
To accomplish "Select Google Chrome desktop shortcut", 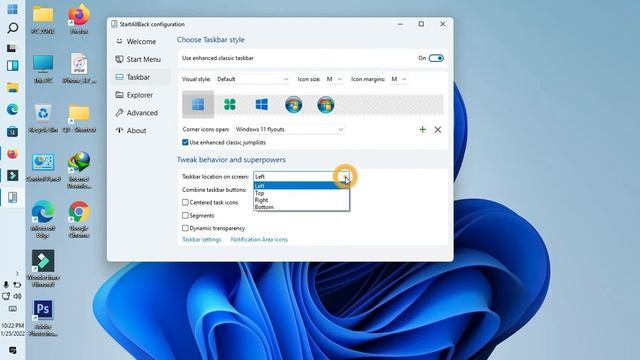I will click(79, 220).
